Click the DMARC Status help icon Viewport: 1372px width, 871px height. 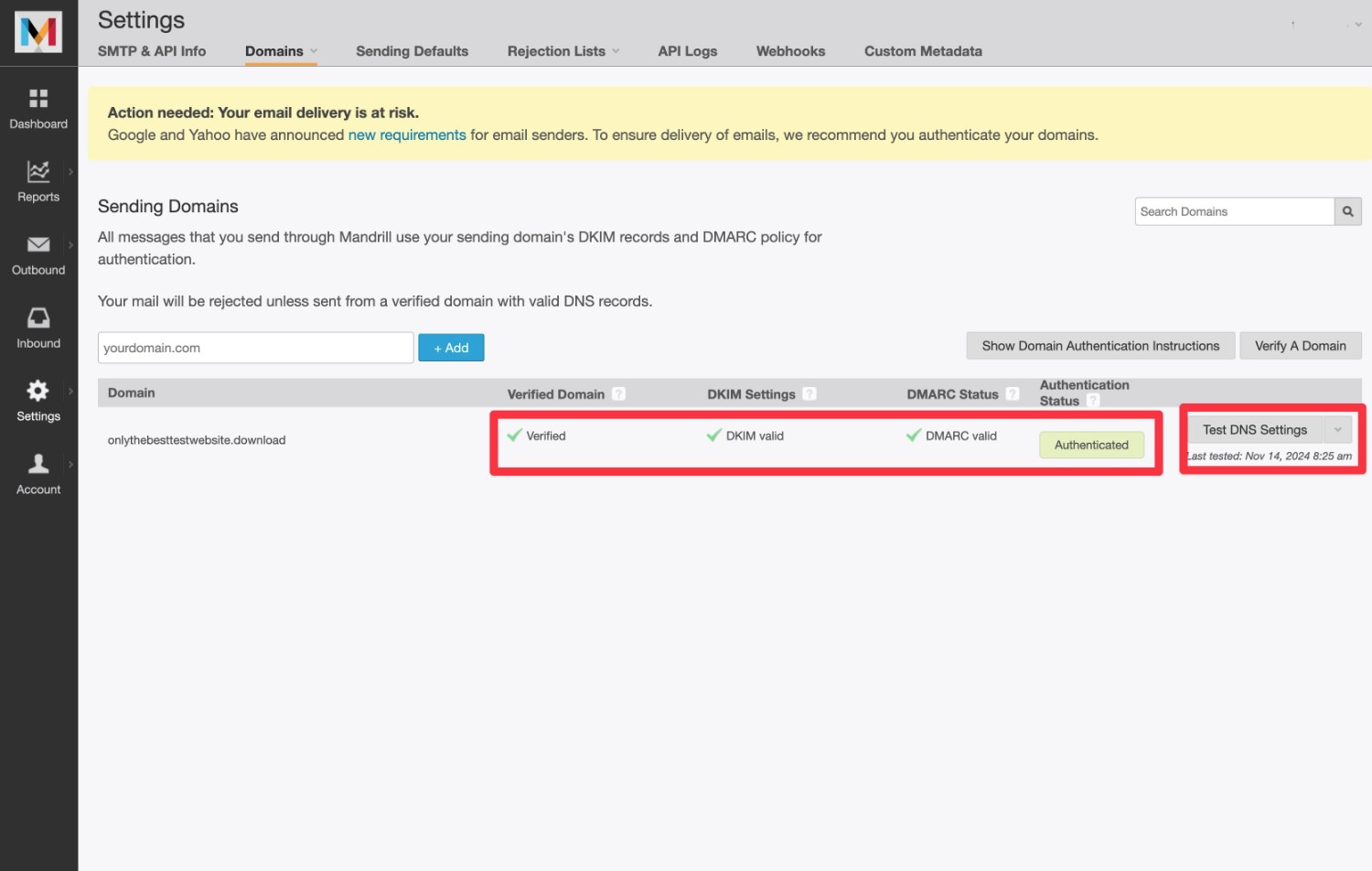pos(1013,394)
